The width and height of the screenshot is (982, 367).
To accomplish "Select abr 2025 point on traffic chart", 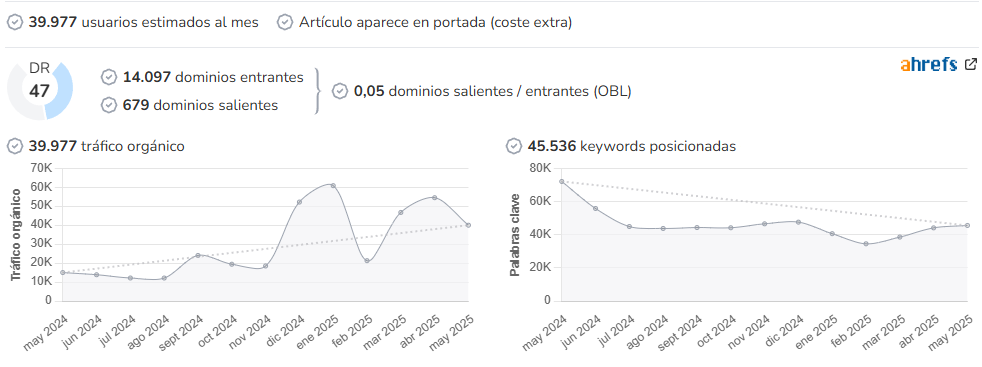I will [435, 197].
